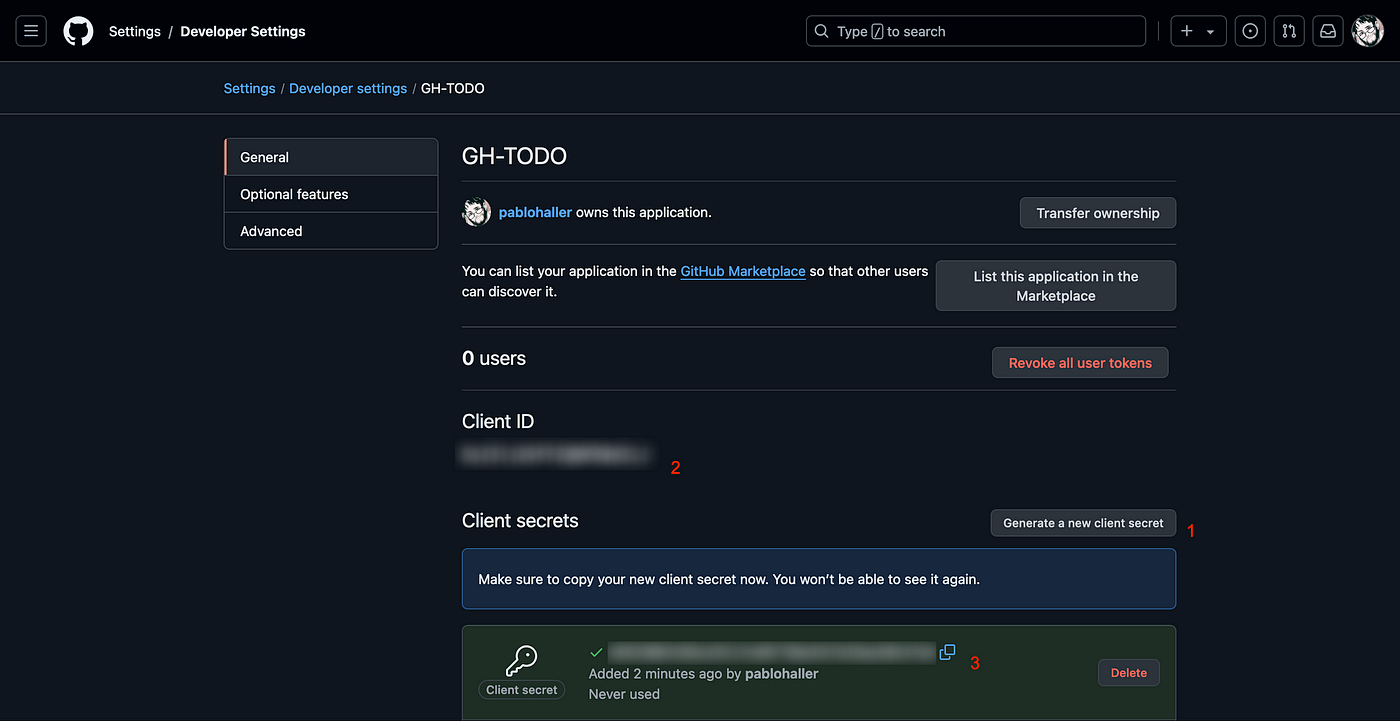This screenshot has height=721, width=1400.
Task: Select the Optional features sidebar tab
Action: (x=331, y=194)
